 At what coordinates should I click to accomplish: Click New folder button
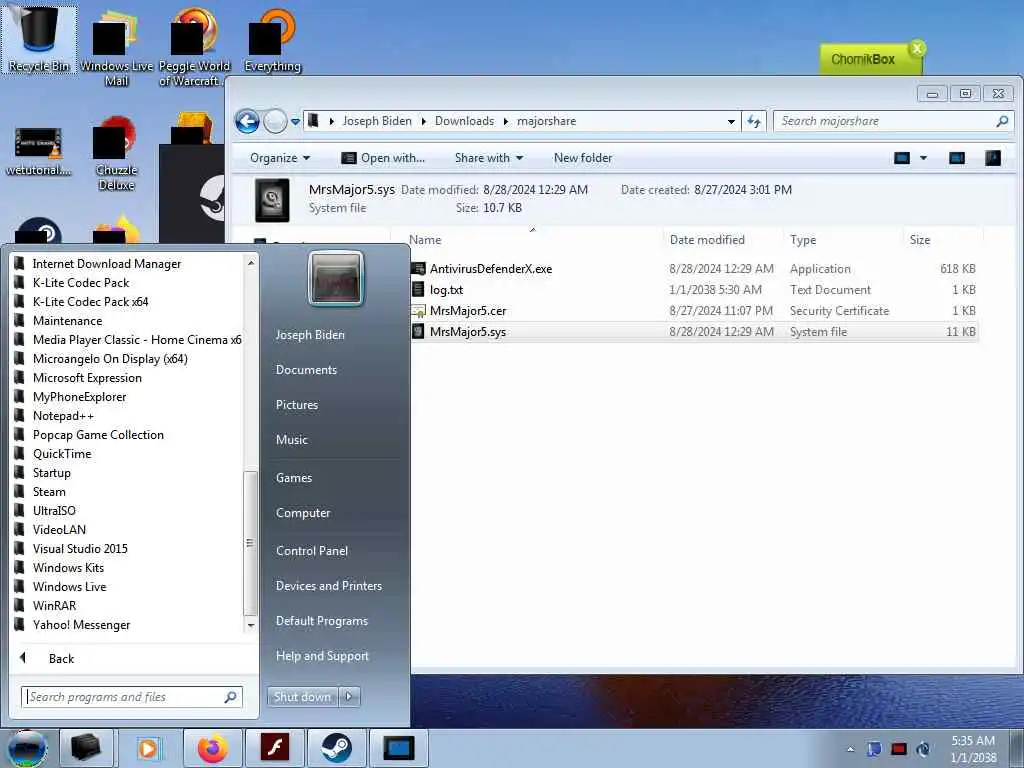(583, 158)
